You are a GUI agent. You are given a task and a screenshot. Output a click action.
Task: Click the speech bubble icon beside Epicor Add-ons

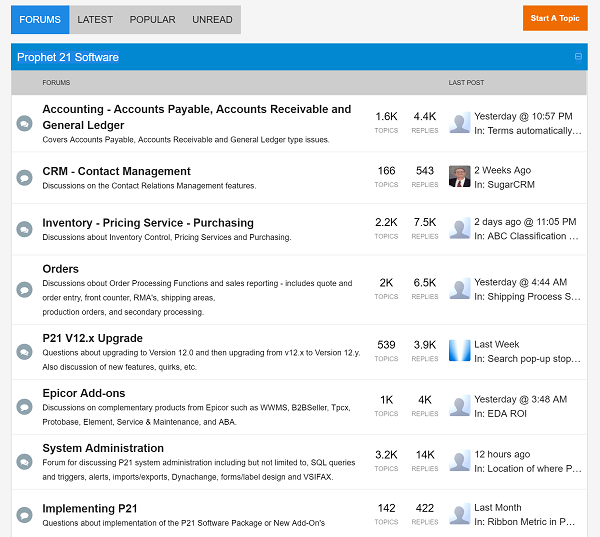click(x=24, y=406)
